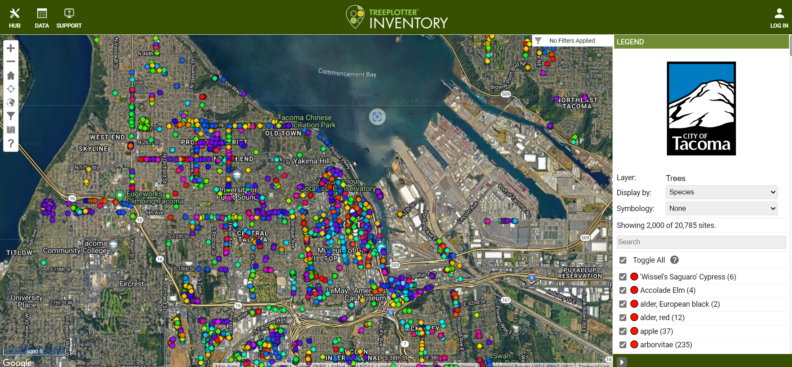Image resolution: width=792 pixels, height=367 pixels.
Task: Click the capture marker in Commencement Bay
Action: point(377,117)
